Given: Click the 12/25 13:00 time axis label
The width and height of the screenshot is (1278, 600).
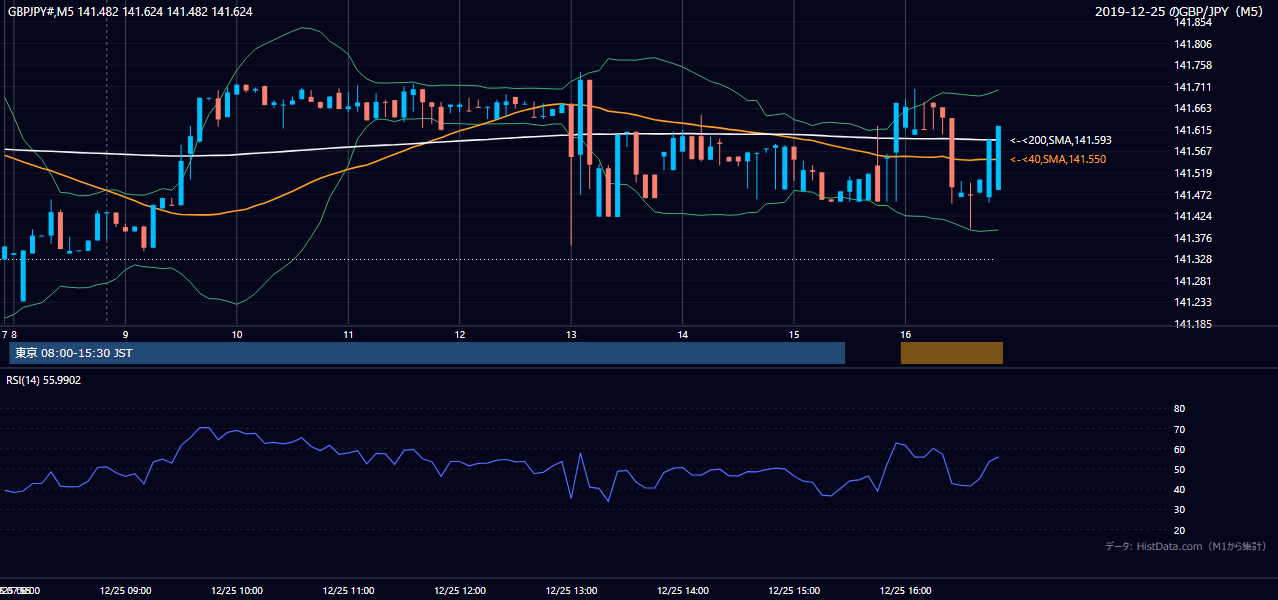Looking at the screenshot, I should (x=570, y=590).
